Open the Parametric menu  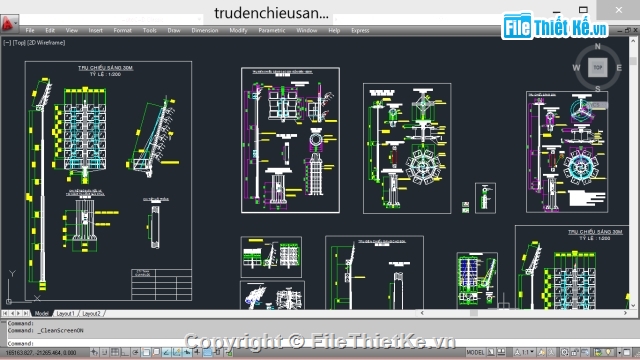pos(271,30)
